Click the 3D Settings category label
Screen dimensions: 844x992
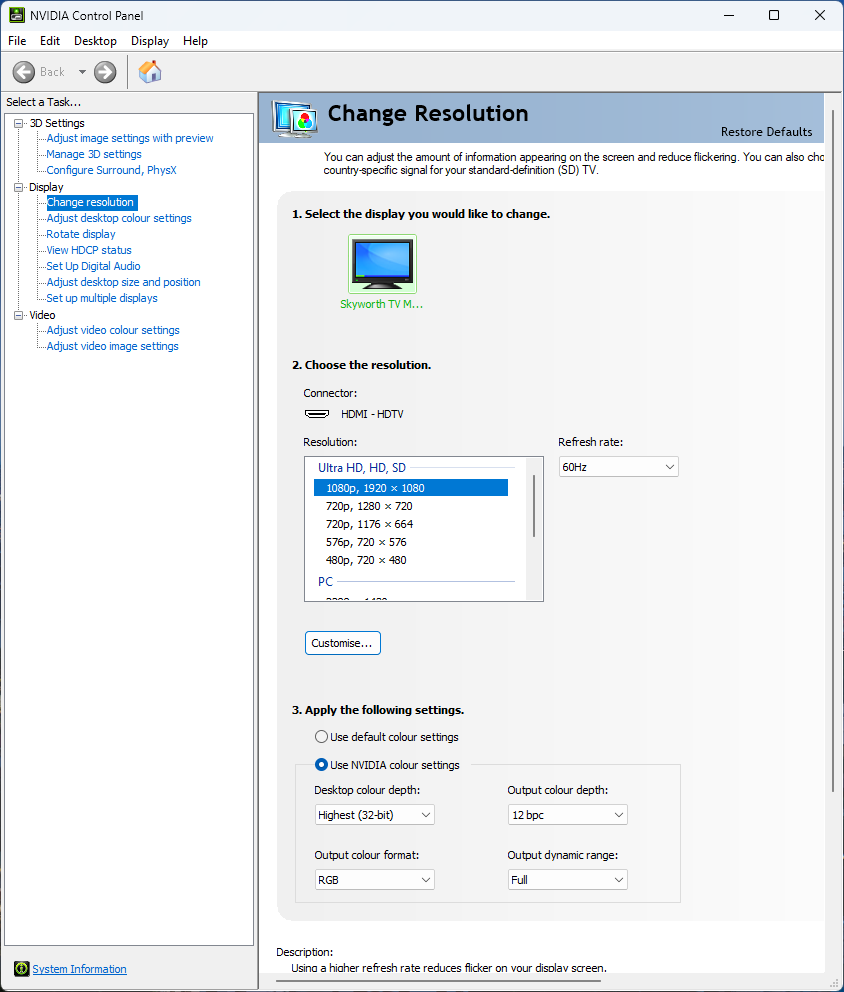click(57, 123)
